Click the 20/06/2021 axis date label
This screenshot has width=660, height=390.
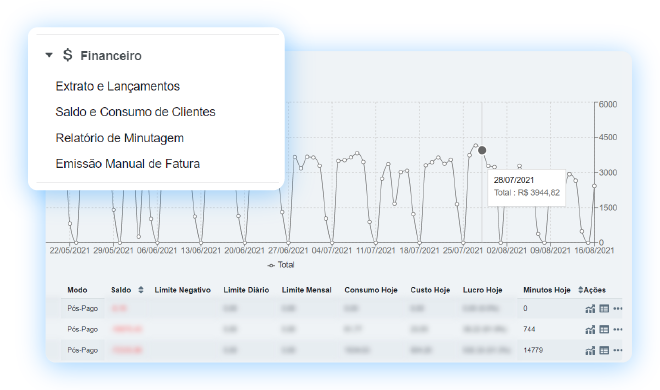245,250
